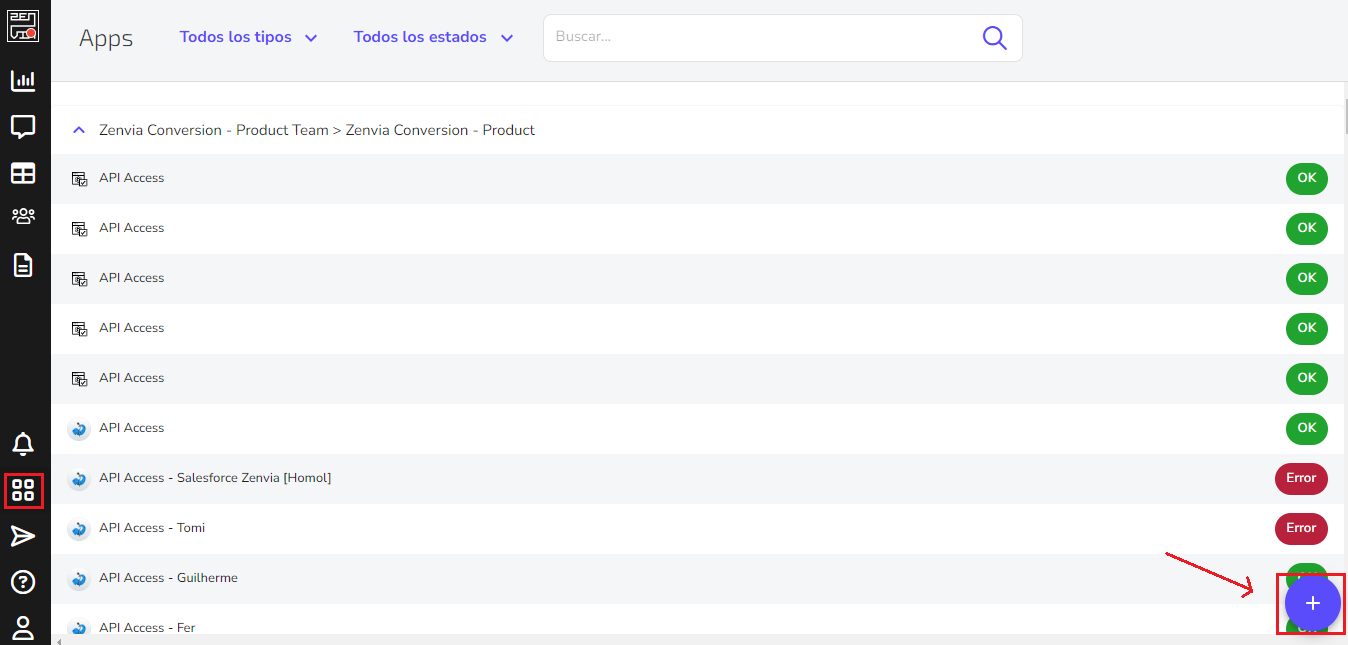Image resolution: width=1348 pixels, height=645 pixels.
Task: Click Error badge of API Access - Tomi
Action: pyautogui.click(x=1301, y=528)
